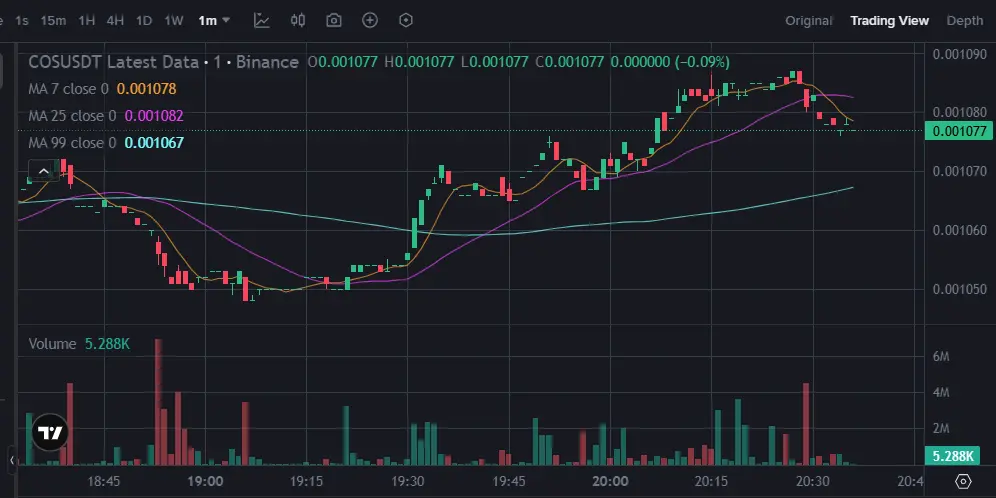Click the 19:00 time axis label
The image size is (996, 498).
(x=206, y=481)
